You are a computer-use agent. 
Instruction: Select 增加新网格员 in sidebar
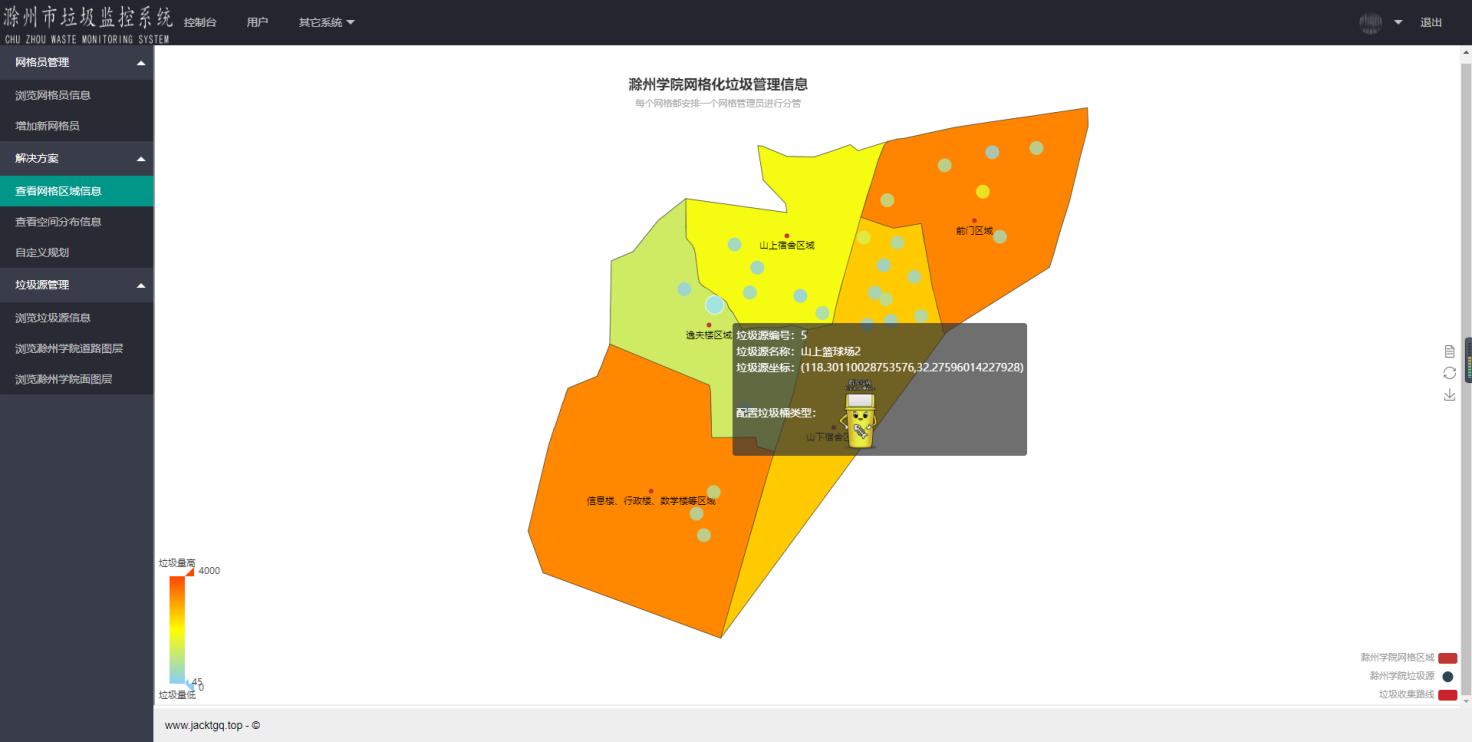tap(77, 126)
